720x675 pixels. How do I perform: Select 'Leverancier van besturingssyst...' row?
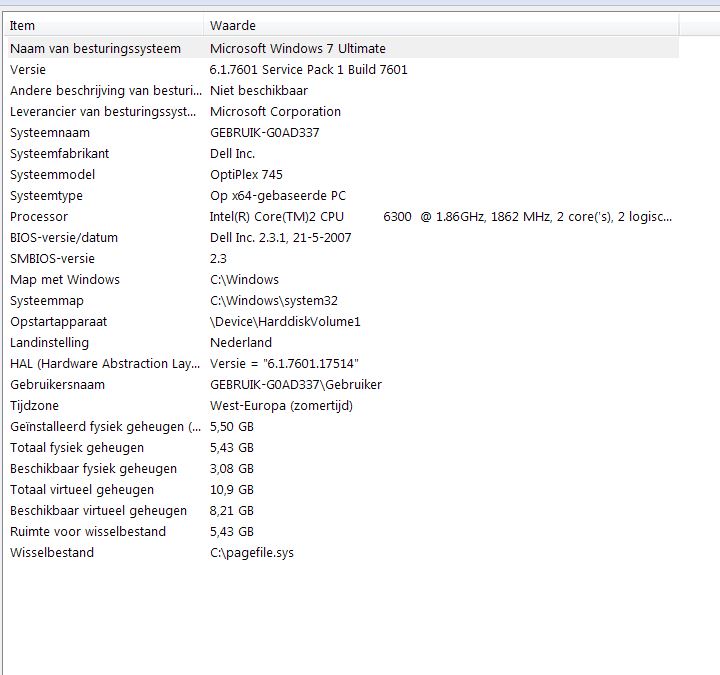tap(103, 112)
